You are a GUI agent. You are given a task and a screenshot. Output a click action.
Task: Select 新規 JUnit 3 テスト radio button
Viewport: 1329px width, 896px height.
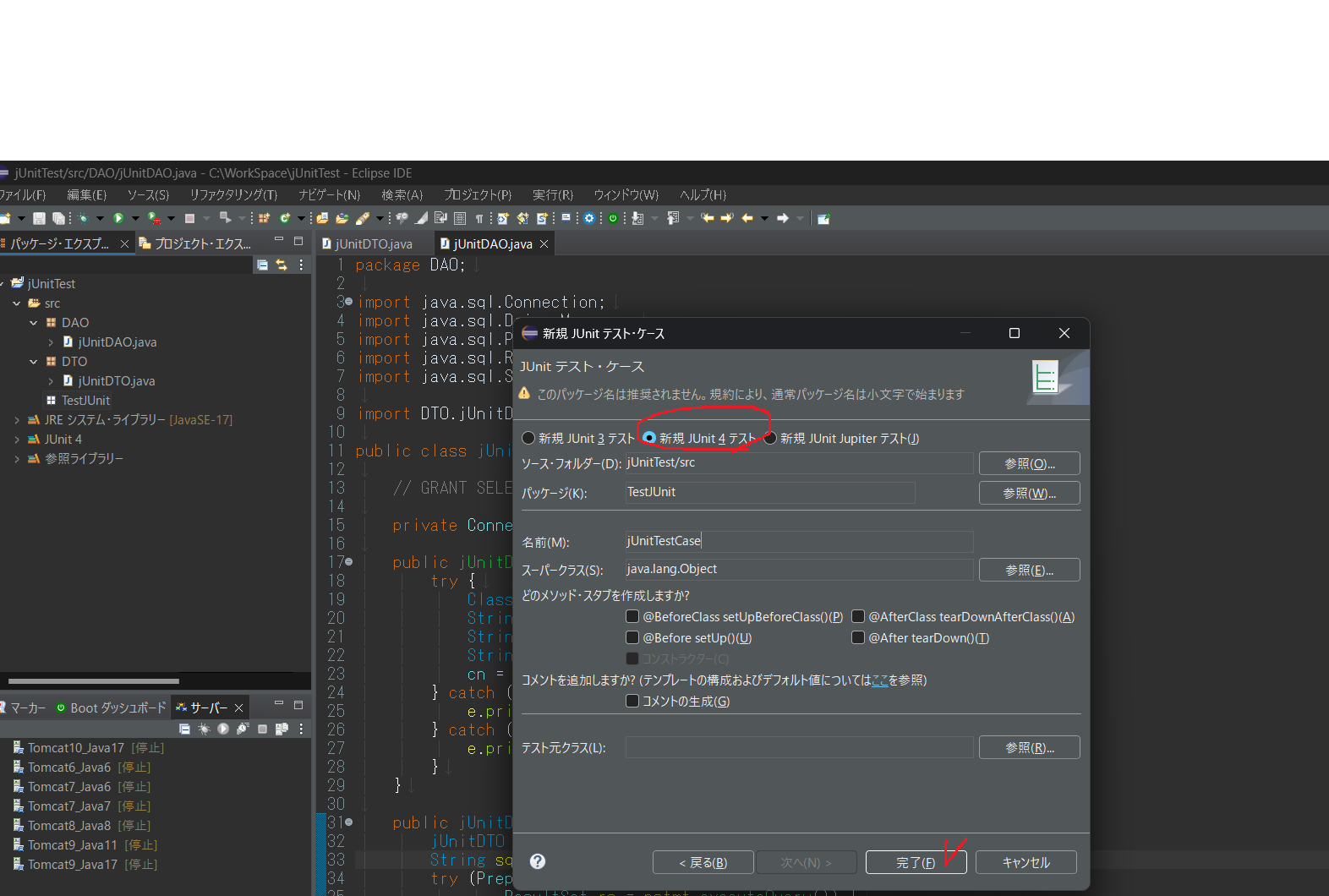pyautogui.click(x=528, y=438)
